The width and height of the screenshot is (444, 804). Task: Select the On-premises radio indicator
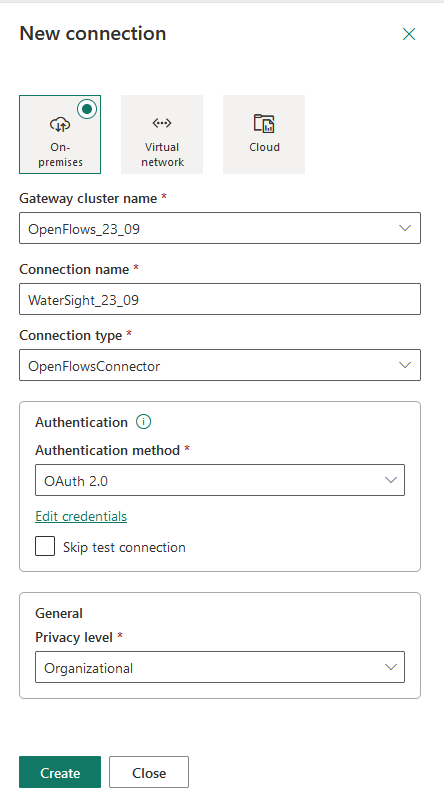tap(87, 109)
